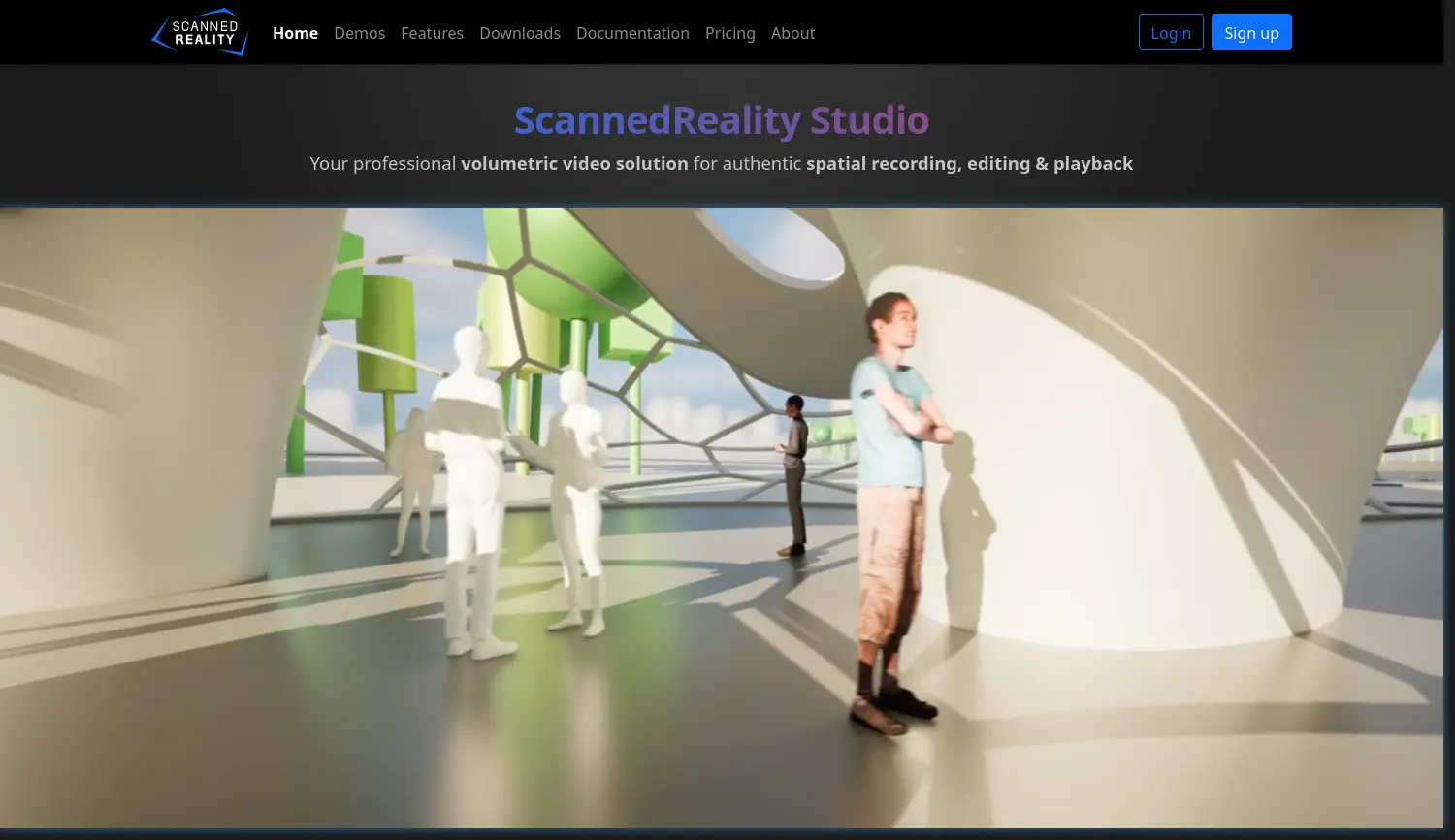The height and width of the screenshot is (840, 1455).
Task: Click the ScannedReality logo
Action: [x=200, y=32]
